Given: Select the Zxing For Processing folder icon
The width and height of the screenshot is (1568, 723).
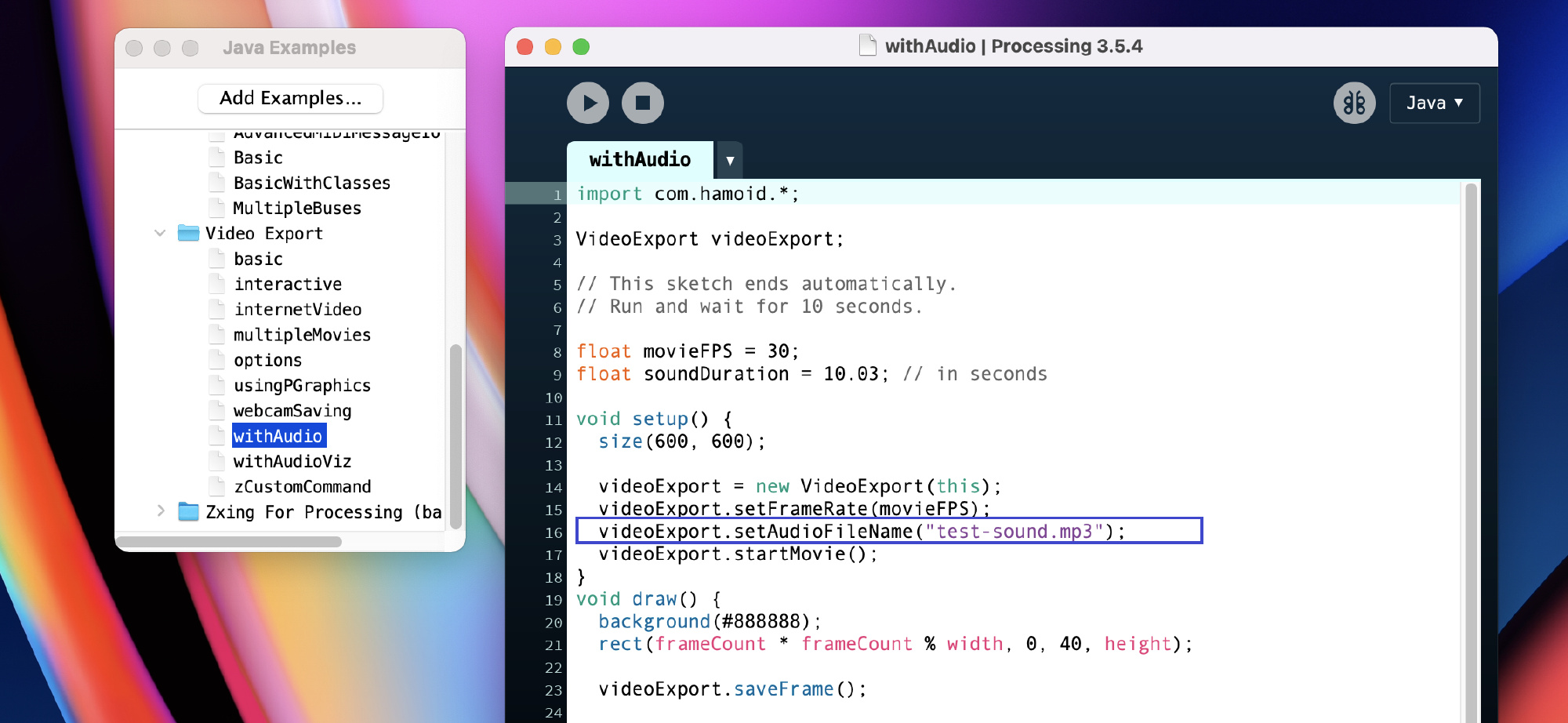Looking at the screenshot, I should [x=188, y=511].
